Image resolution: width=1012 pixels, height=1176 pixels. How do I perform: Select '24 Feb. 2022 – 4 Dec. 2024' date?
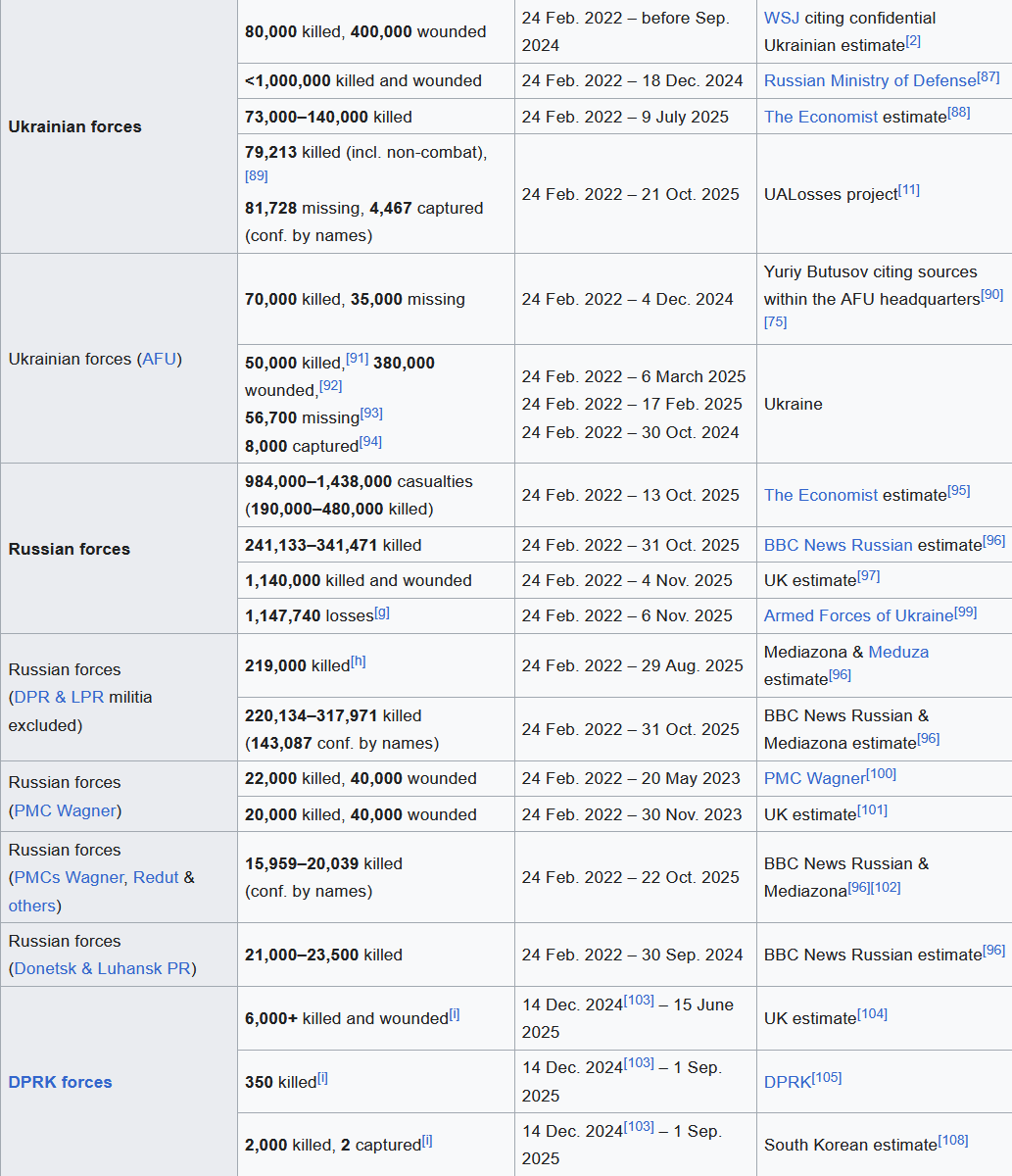pyautogui.click(x=627, y=299)
